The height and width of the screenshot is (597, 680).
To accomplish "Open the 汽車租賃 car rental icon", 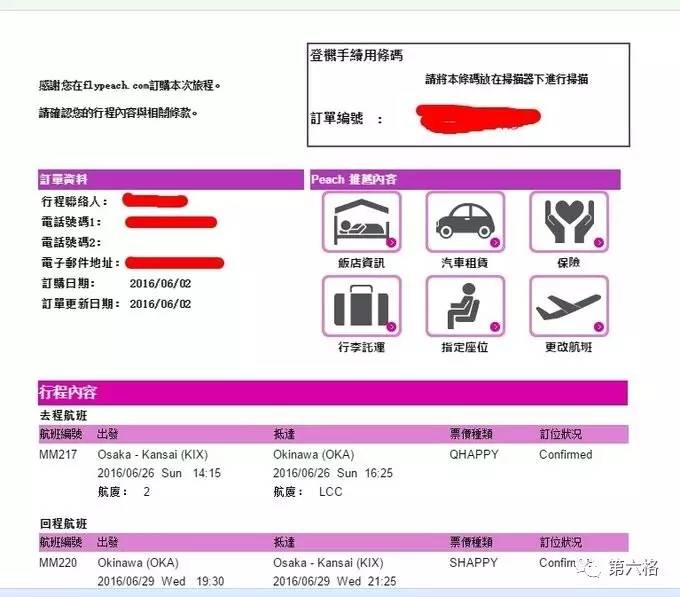I will coord(465,222).
